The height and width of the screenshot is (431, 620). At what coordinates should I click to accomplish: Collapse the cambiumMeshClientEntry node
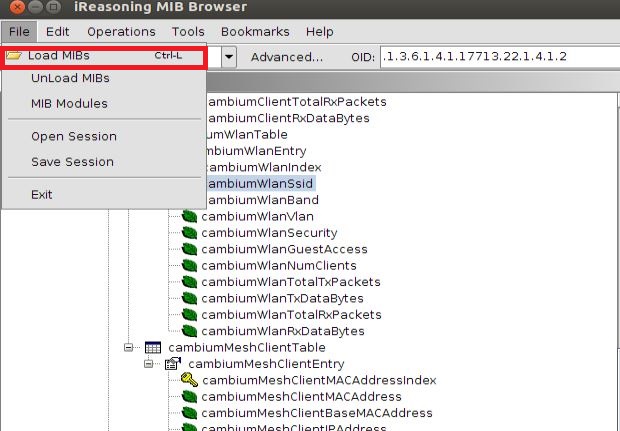pyautogui.click(x=148, y=364)
